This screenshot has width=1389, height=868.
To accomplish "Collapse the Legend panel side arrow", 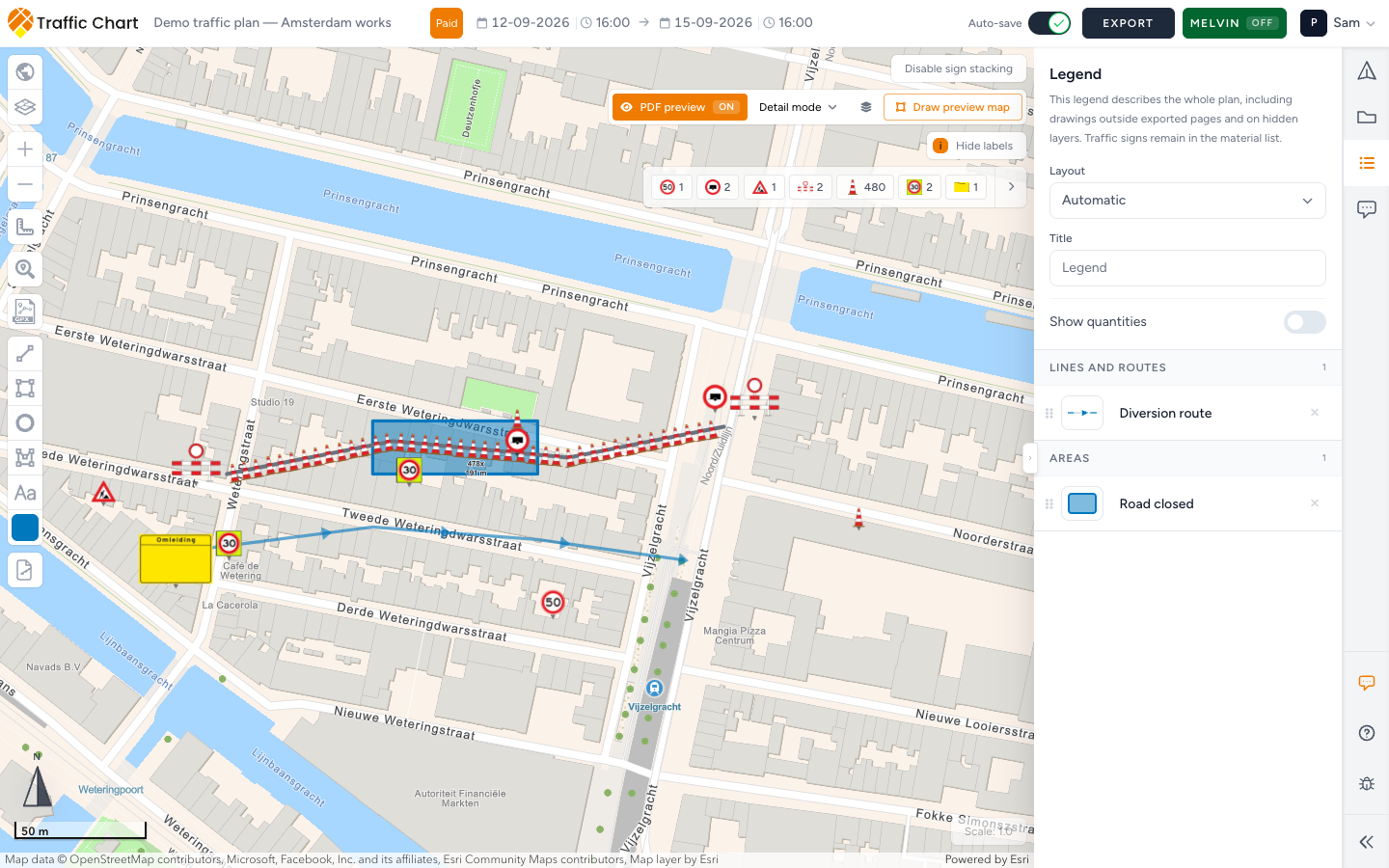I will (x=1029, y=458).
